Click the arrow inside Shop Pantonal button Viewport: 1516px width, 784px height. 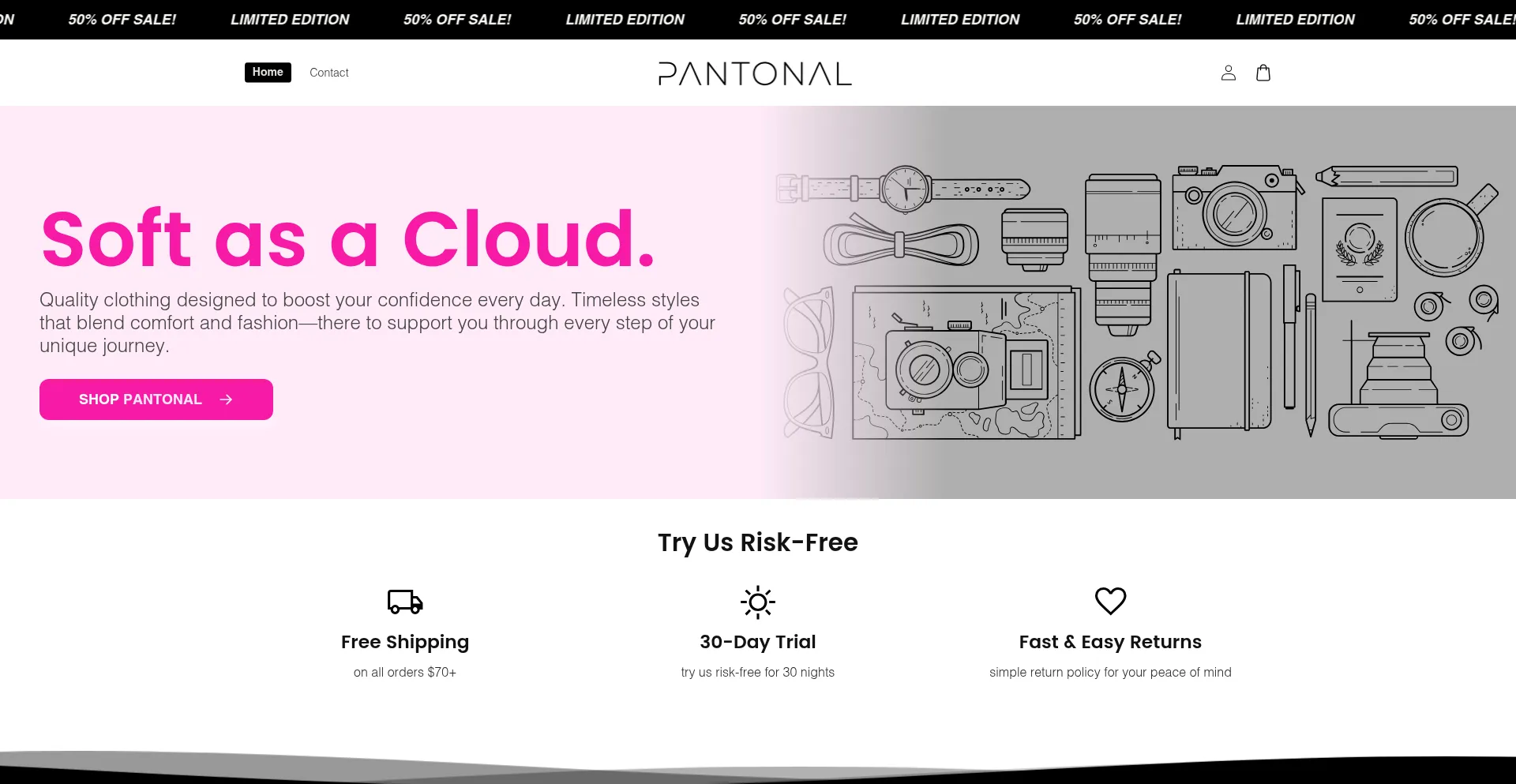[x=226, y=400]
